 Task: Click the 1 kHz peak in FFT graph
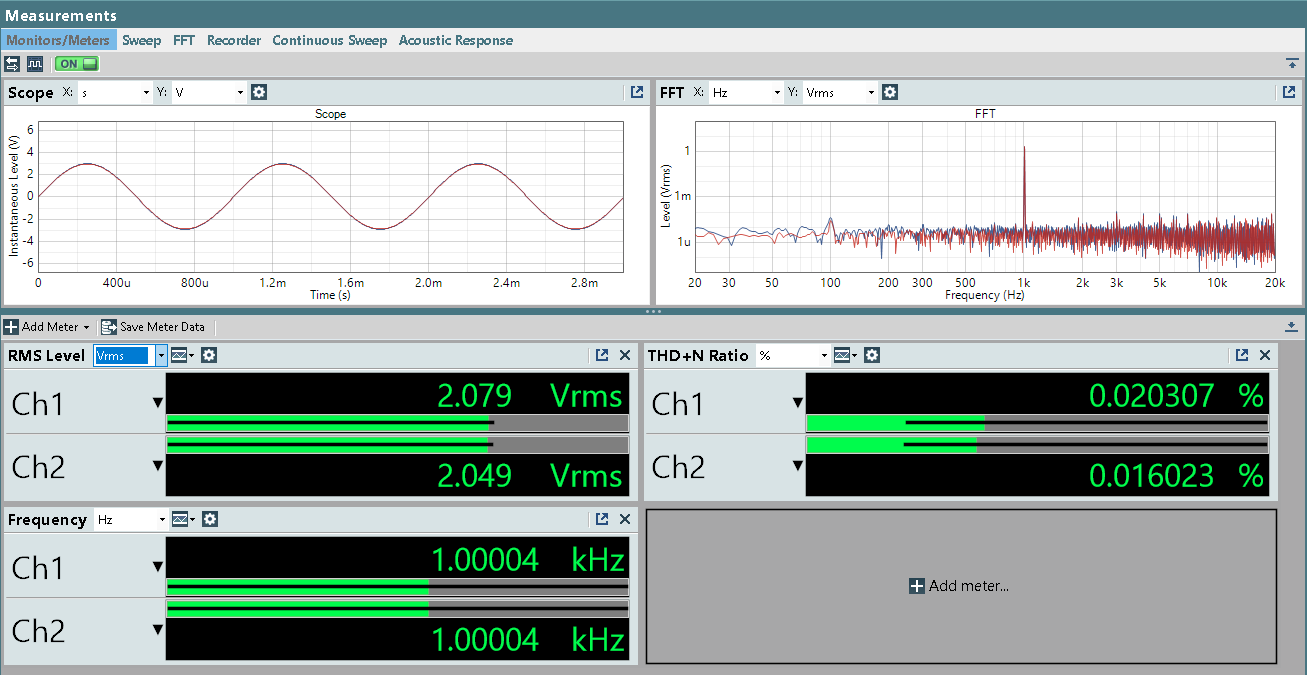point(1024,190)
